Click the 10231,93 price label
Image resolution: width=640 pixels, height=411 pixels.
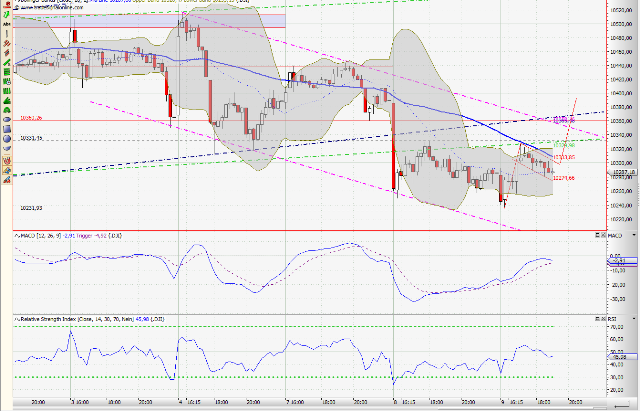pyautogui.click(x=31, y=208)
